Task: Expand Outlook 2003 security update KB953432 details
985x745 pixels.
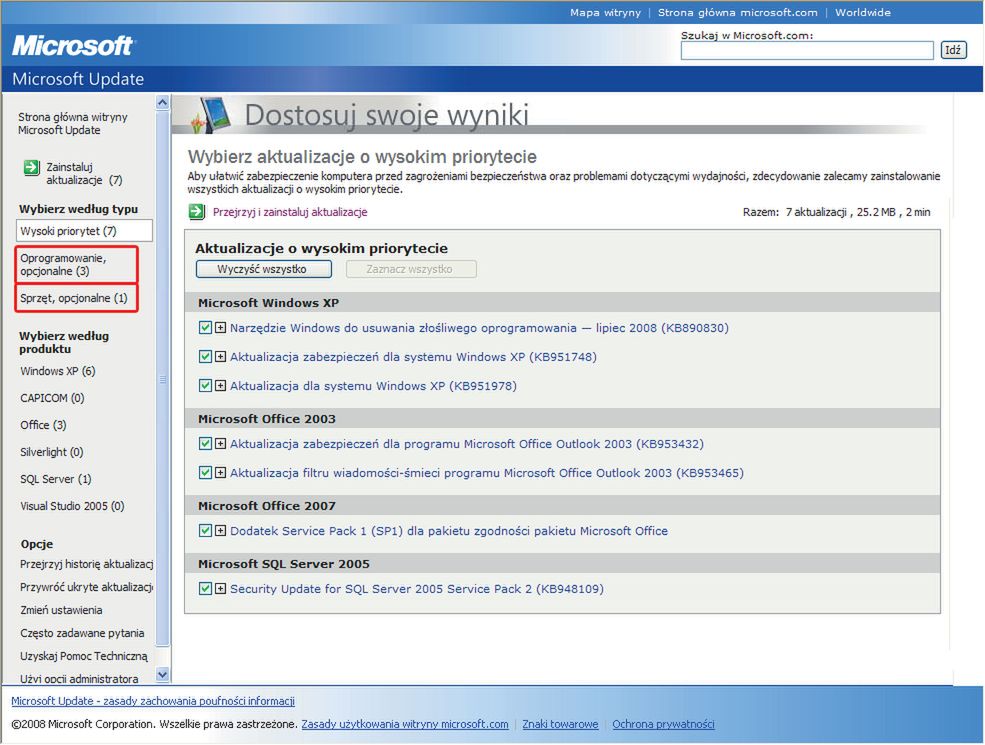Action: coord(220,444)
